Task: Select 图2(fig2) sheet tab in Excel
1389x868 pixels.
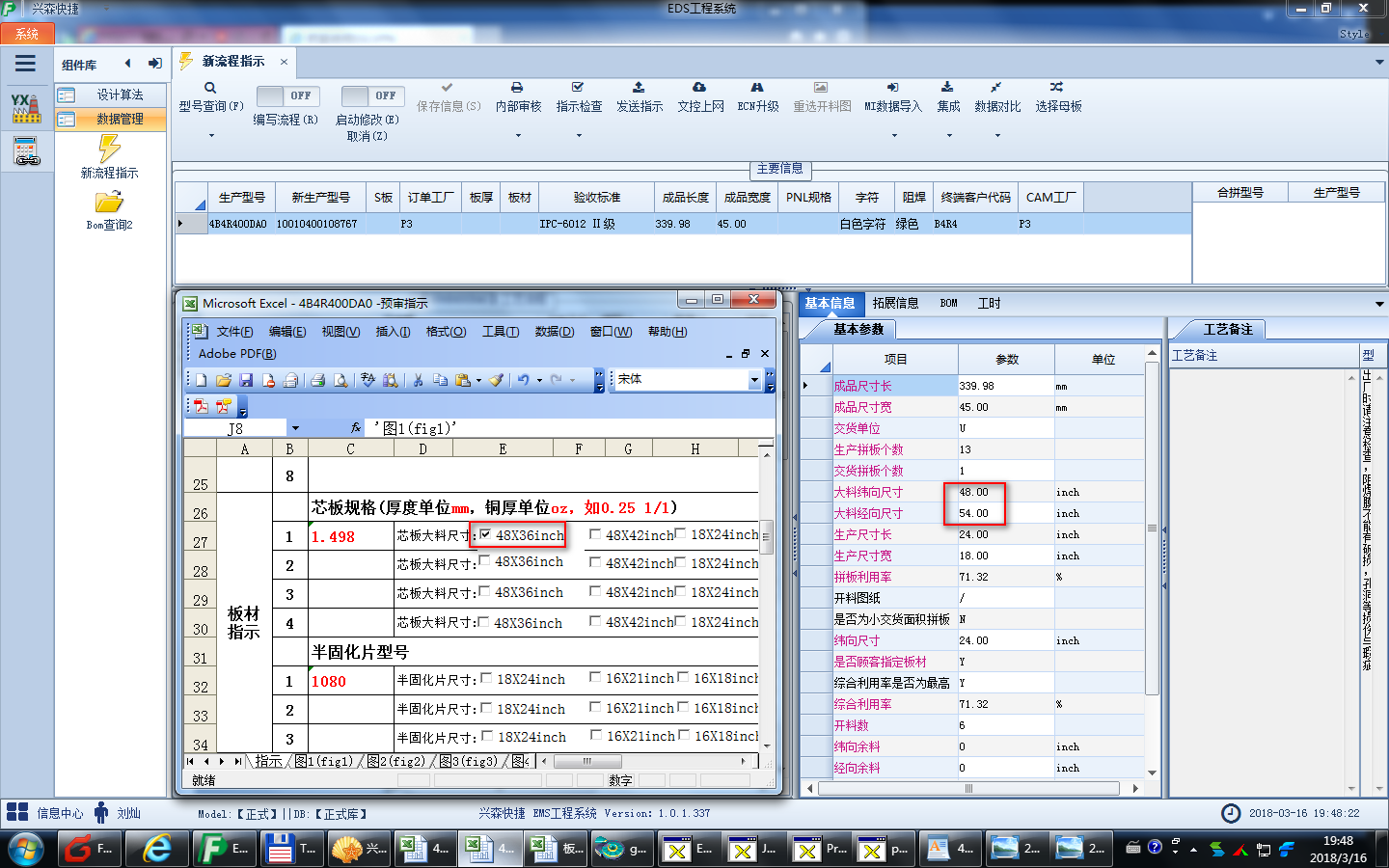Action: coord(395,761)
